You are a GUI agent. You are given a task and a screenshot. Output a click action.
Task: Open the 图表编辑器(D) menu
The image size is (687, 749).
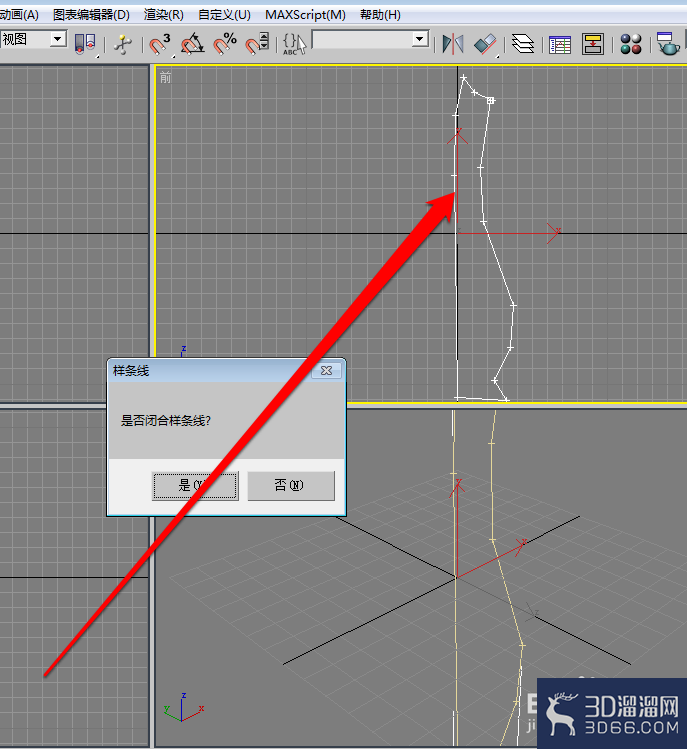click(x=91, y=15)
